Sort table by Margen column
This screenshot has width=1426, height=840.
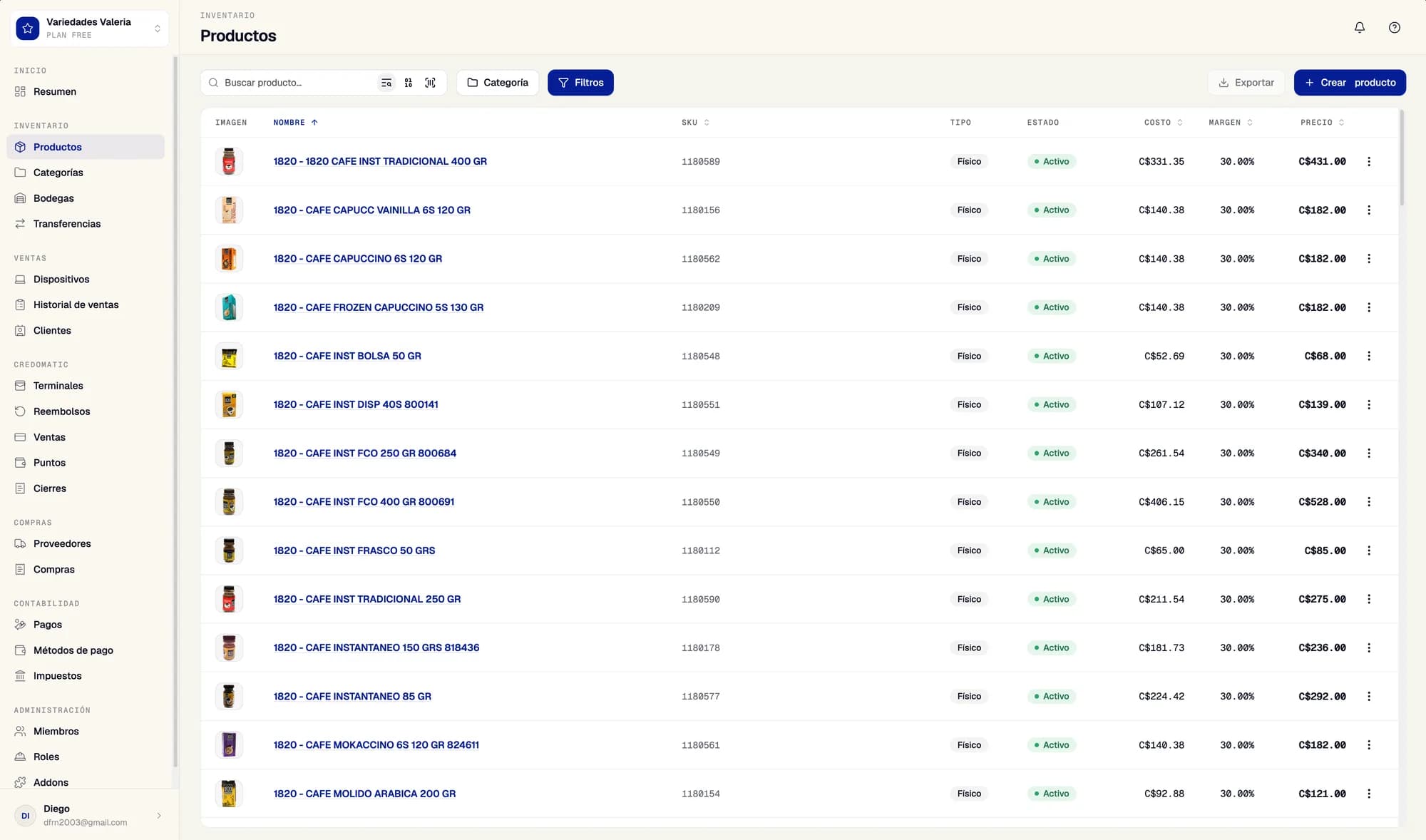pyautogui.click(x=1231, y=123)
